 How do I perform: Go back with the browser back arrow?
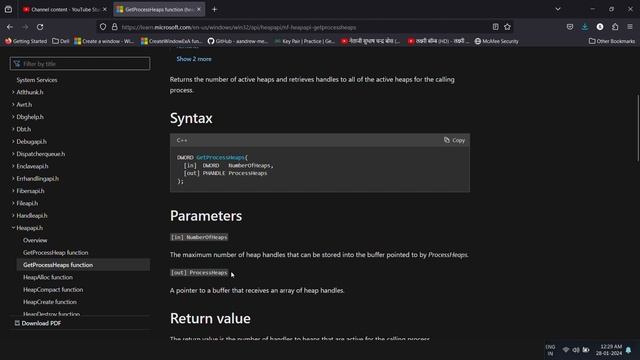click(10, 27)
